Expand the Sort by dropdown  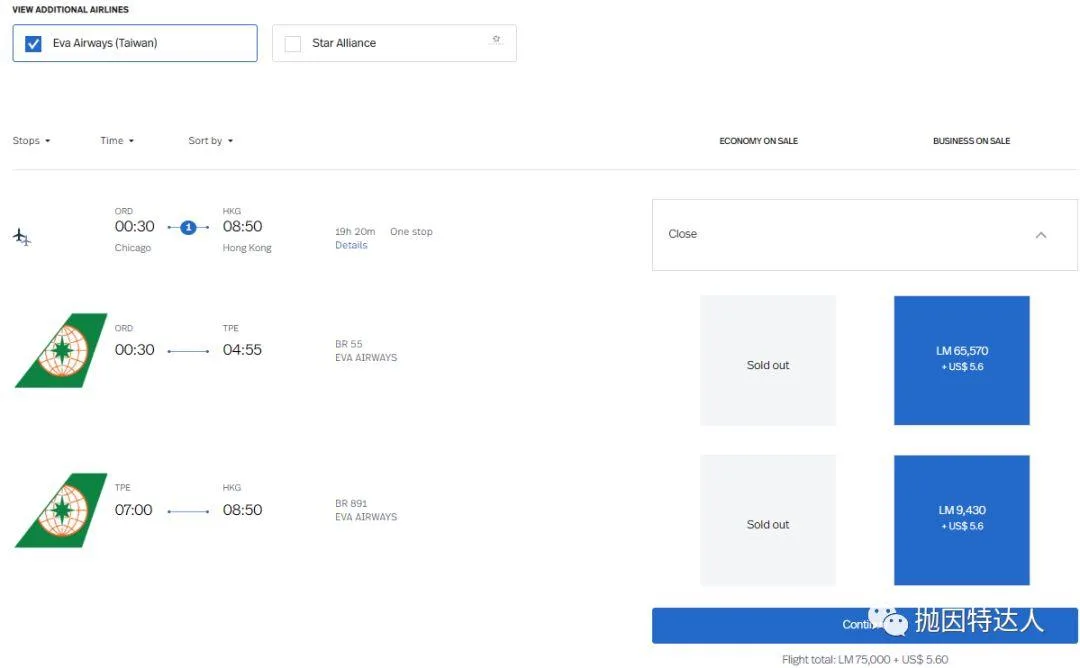pos(210,141)
